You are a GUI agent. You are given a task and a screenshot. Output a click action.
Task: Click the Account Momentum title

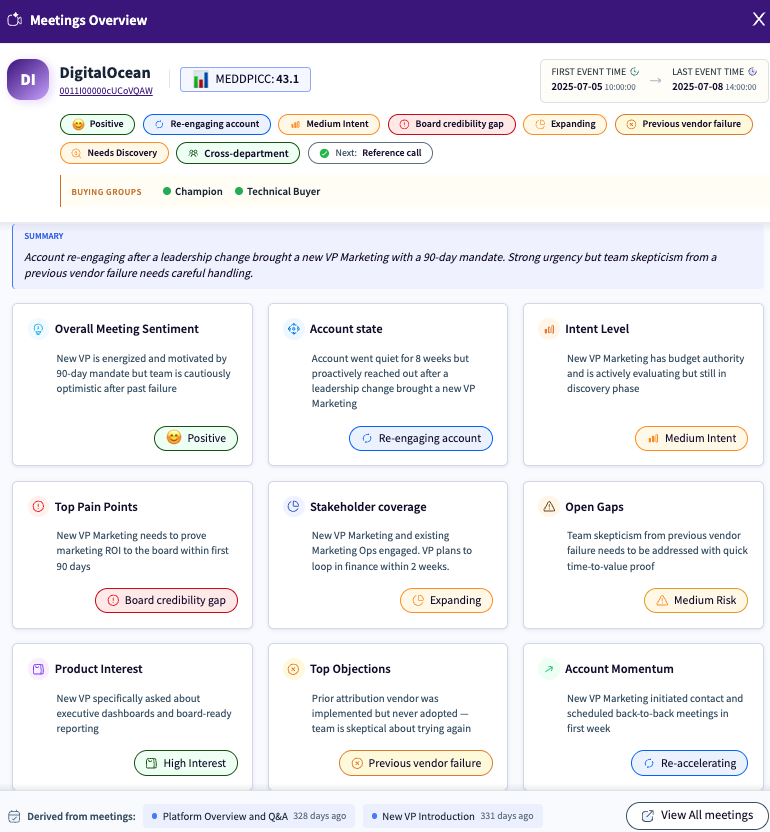point(619,669)
